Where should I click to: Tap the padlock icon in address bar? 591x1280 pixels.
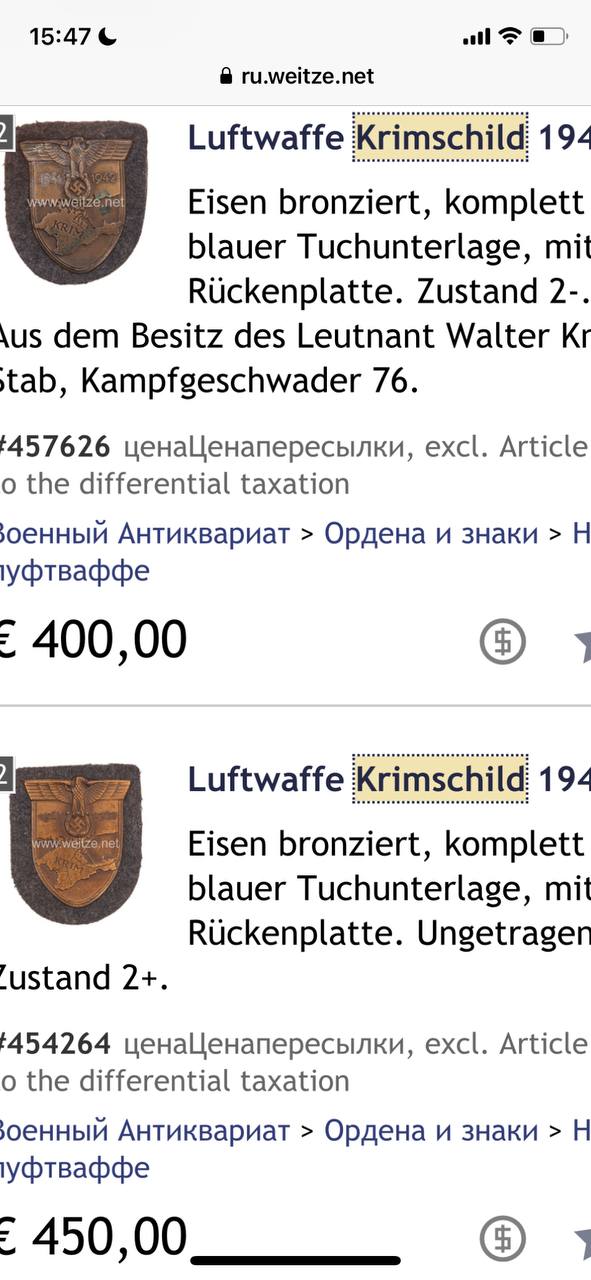pos(225,76)
